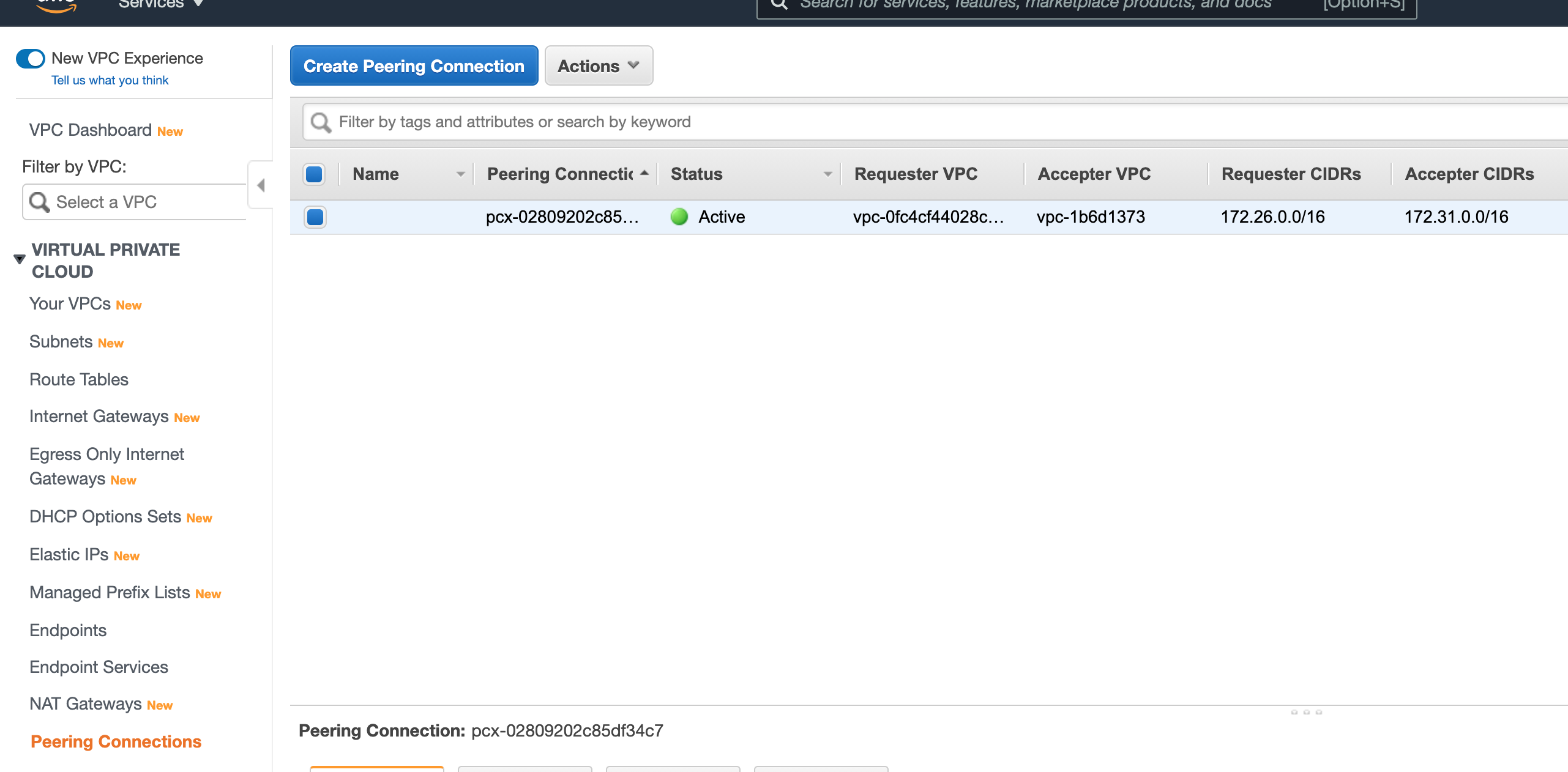This screenshot has width=1568, height=772.
Task: Open the Name column dropdown arrow
Action: (461, 174)
